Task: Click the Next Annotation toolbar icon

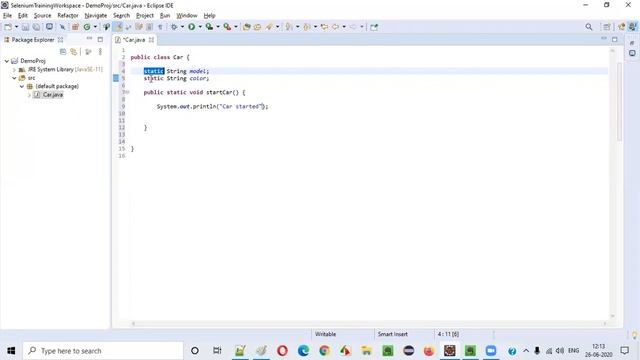Action: click(x=289, y=27)
